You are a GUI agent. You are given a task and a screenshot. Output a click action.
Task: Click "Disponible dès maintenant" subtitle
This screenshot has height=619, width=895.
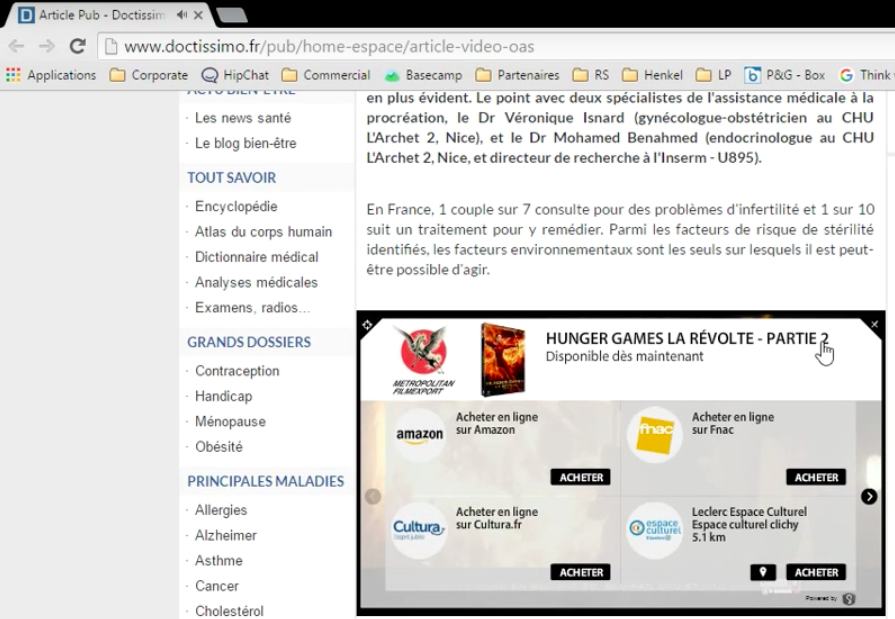tap(624, 356)
